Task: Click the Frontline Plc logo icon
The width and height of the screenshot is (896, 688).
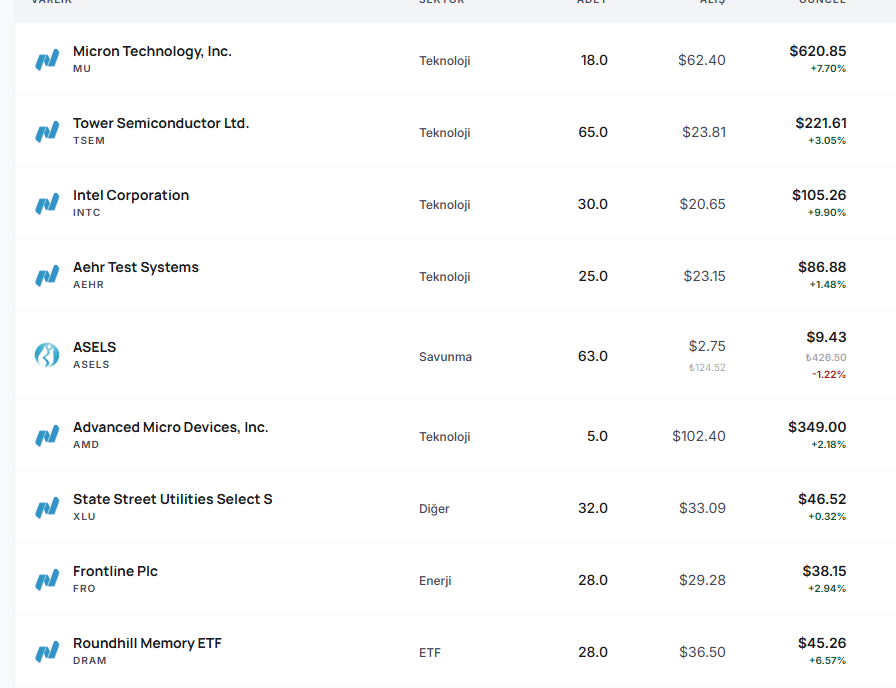Action: [47, 579]
